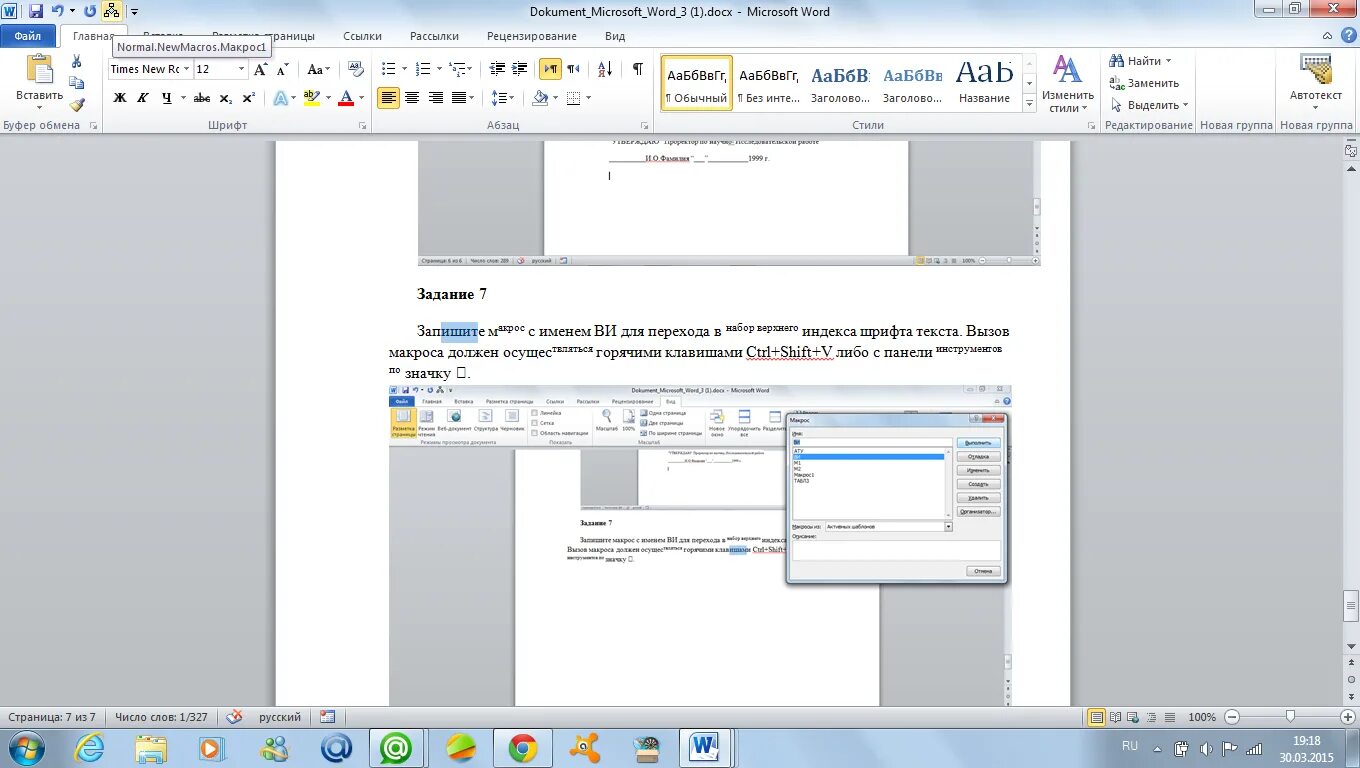The width and height of the screenshot is (1360, 768).
Task: Justify the paragraph text
Action: (459, 98)
